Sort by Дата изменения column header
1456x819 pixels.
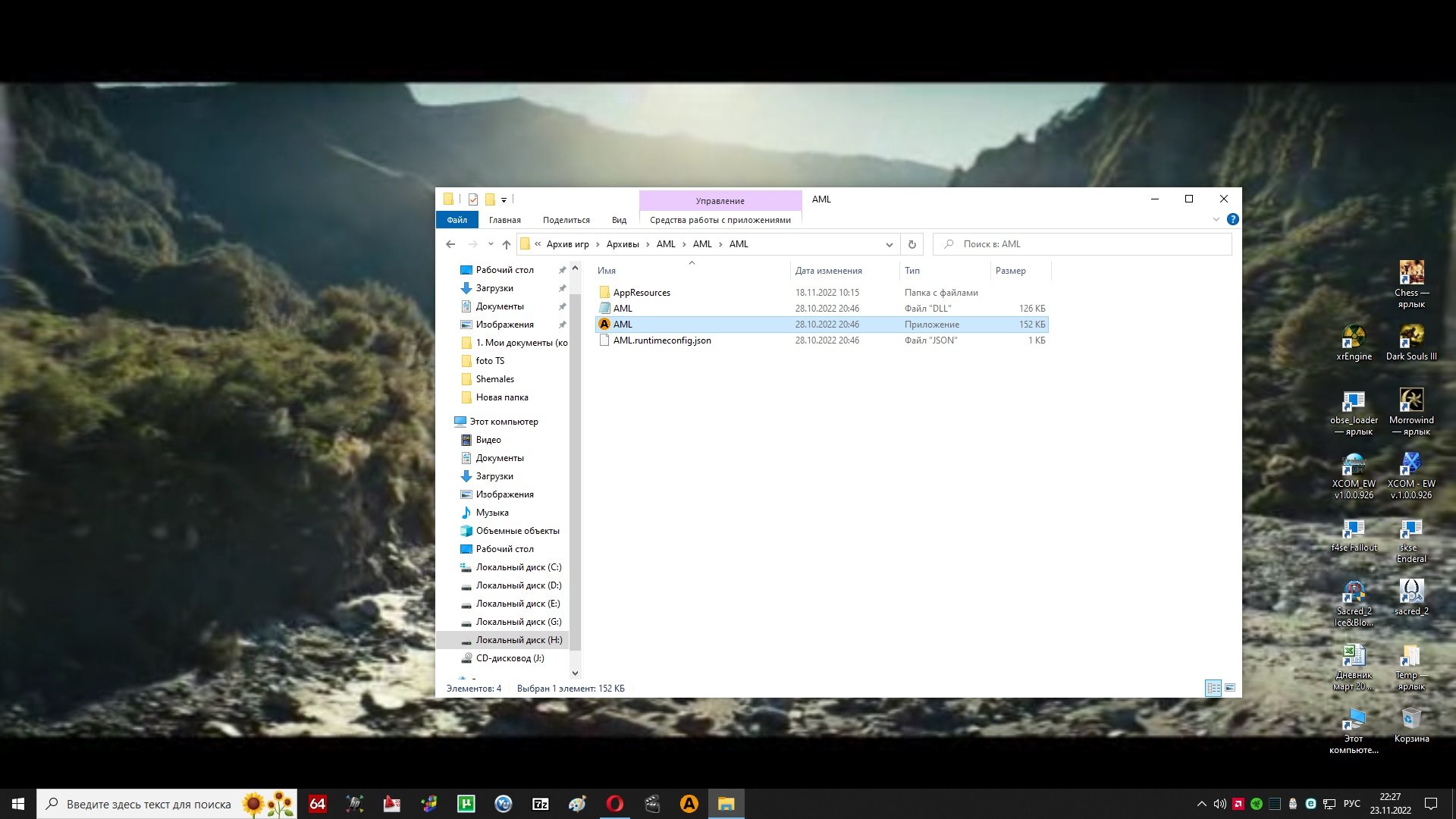tap(828, 271)
